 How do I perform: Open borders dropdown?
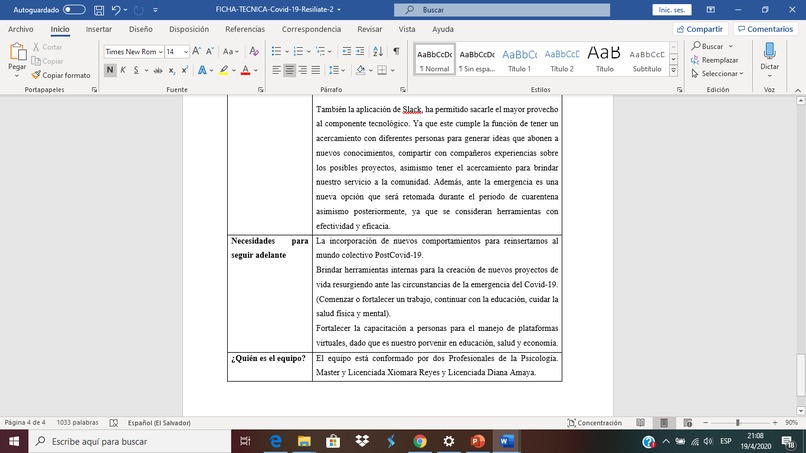pyautogui.click(x=393, y=70)
